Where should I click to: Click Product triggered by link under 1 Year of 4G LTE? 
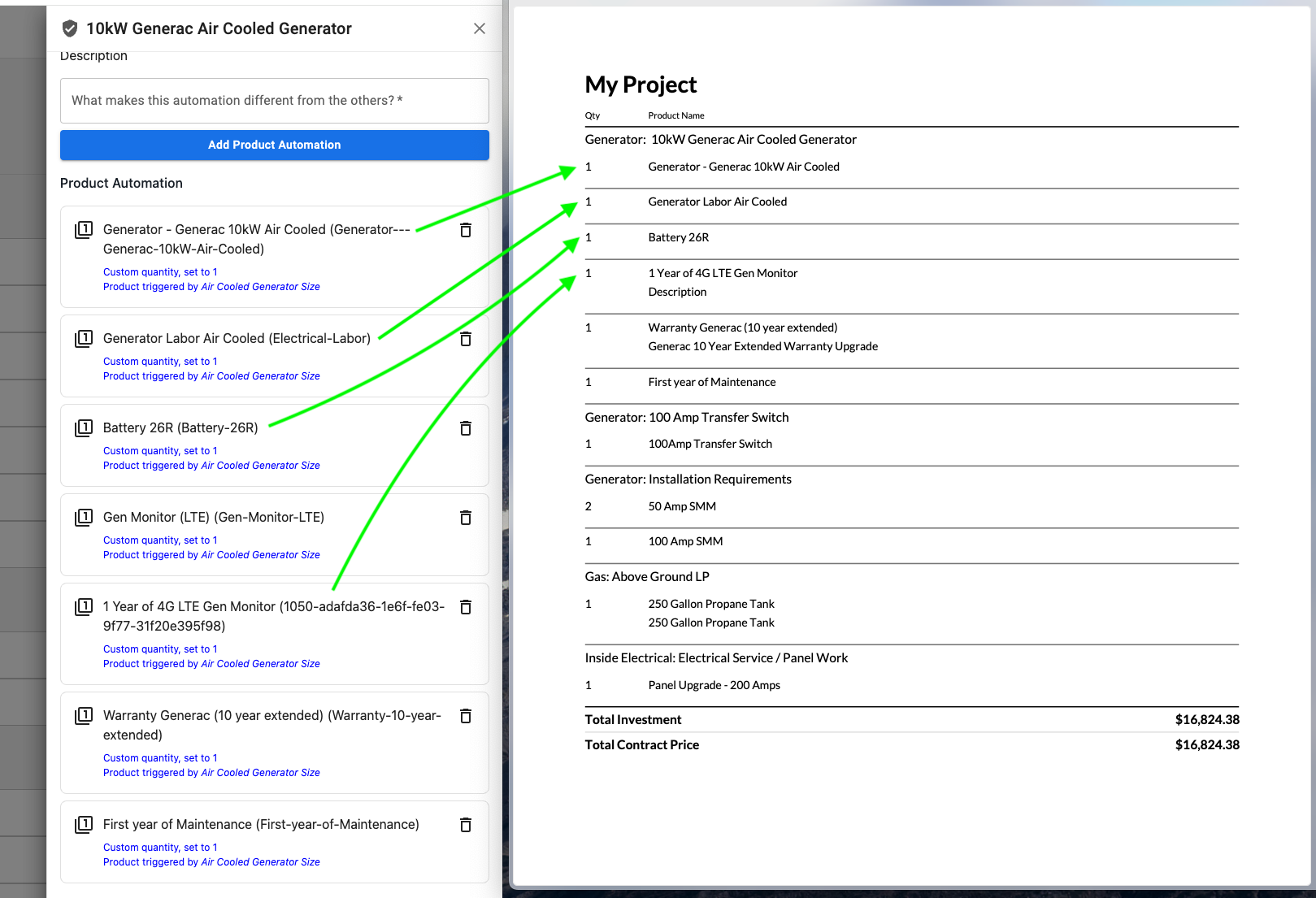point(211,664)
